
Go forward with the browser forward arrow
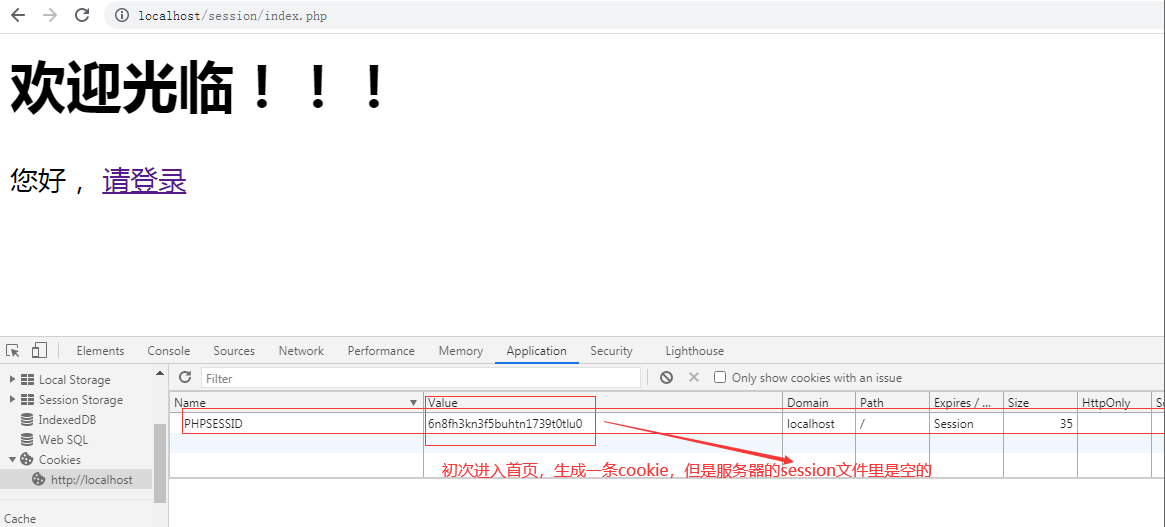tap(50, 16)
